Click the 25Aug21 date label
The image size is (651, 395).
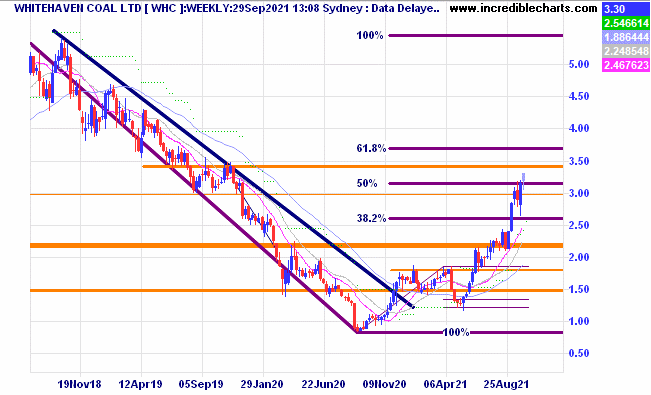(507, 384)
